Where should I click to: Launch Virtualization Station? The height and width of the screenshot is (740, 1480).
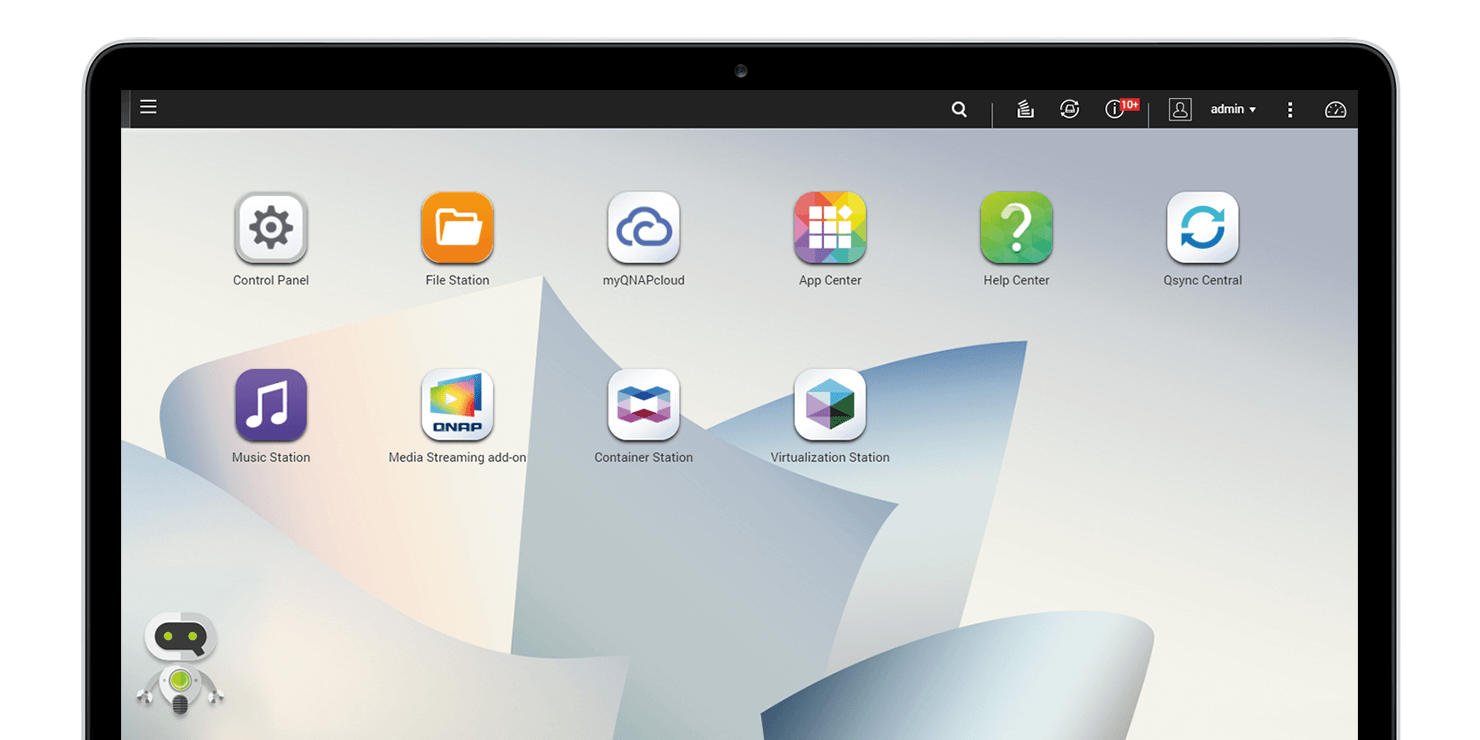pyautogui.click(x=830, y=405)
